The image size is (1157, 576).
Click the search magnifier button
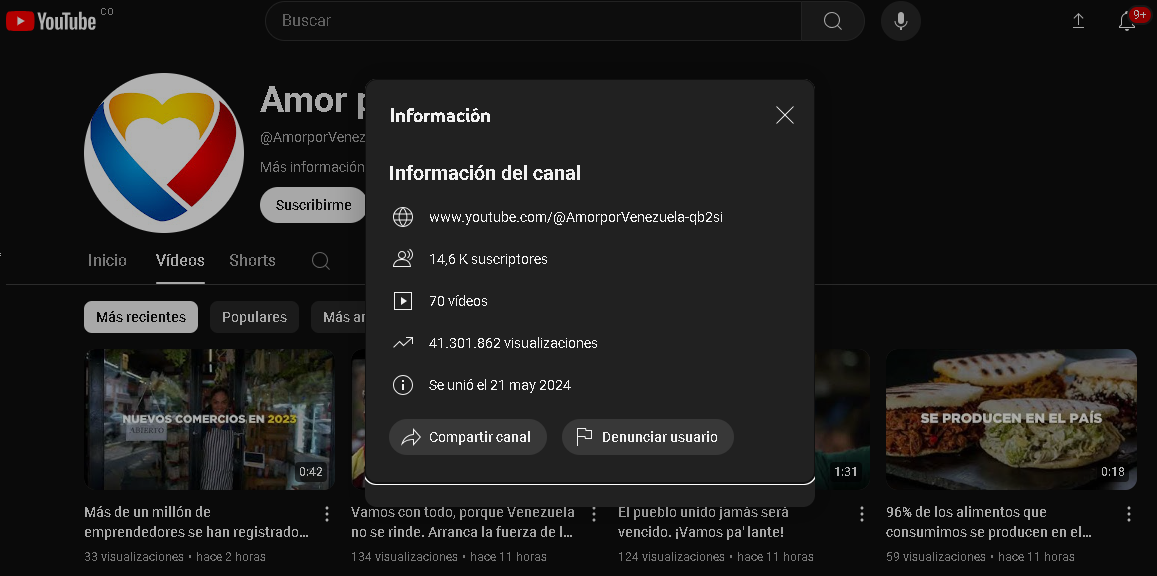click(832, 21)
